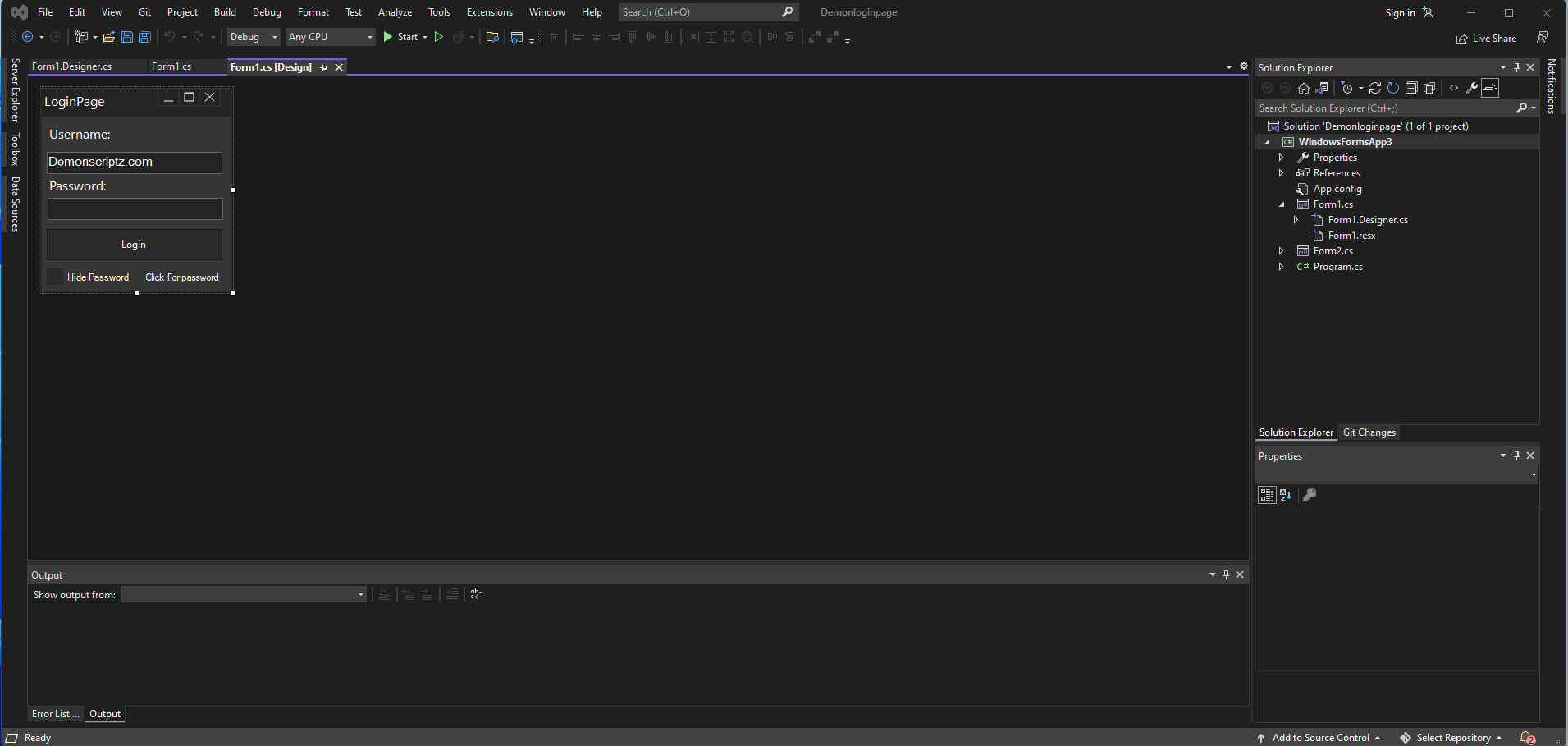Expand the Form2.cs tree node

(x=1281, y=251)
